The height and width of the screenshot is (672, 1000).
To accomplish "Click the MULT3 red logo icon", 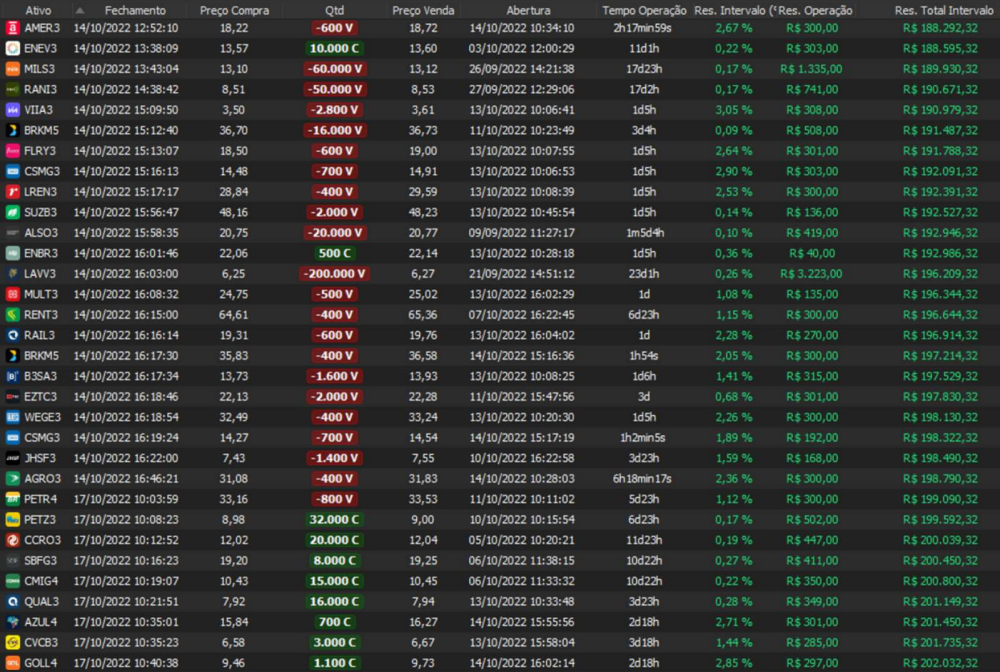I will 12,294.
